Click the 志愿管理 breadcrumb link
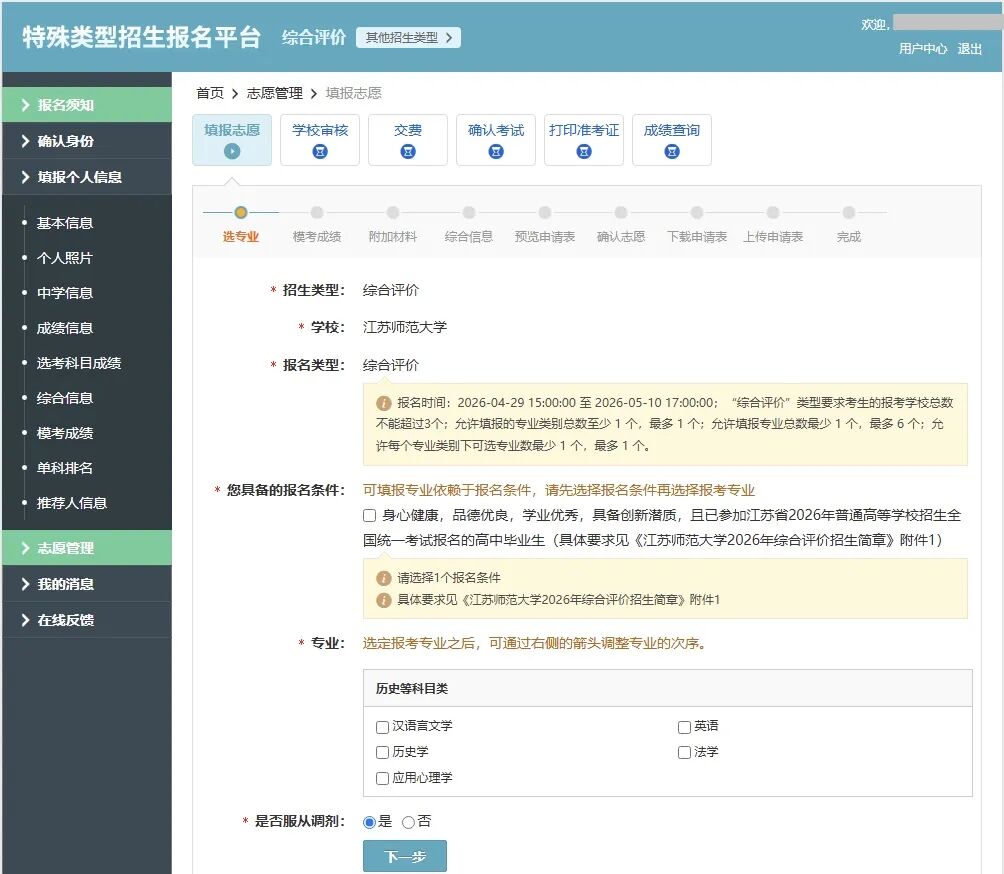The width and height of the screenshot is (1004, 874). click(275, 93)
